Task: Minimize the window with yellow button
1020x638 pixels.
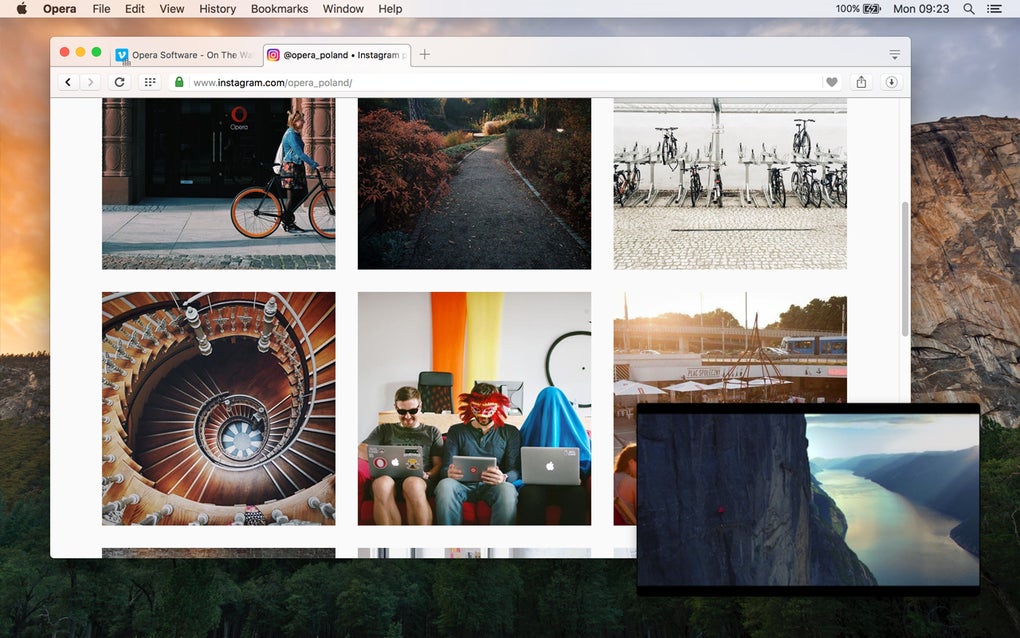Action: [x=81, y=52]
